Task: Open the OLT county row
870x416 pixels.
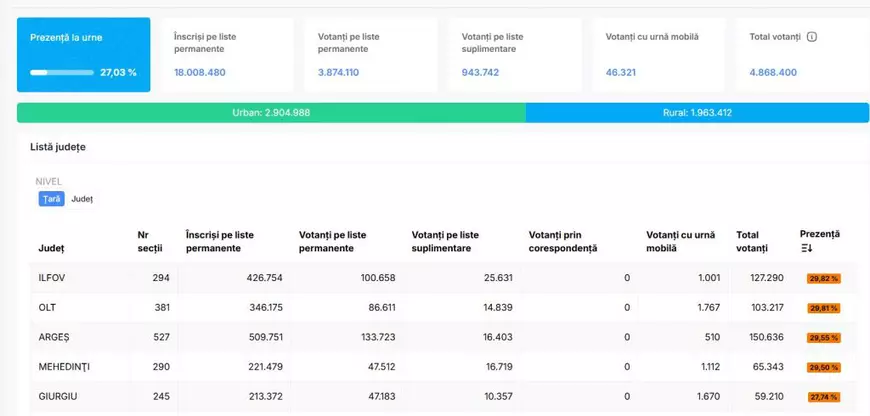Action: pyautogui.click(x=47, y=308)
